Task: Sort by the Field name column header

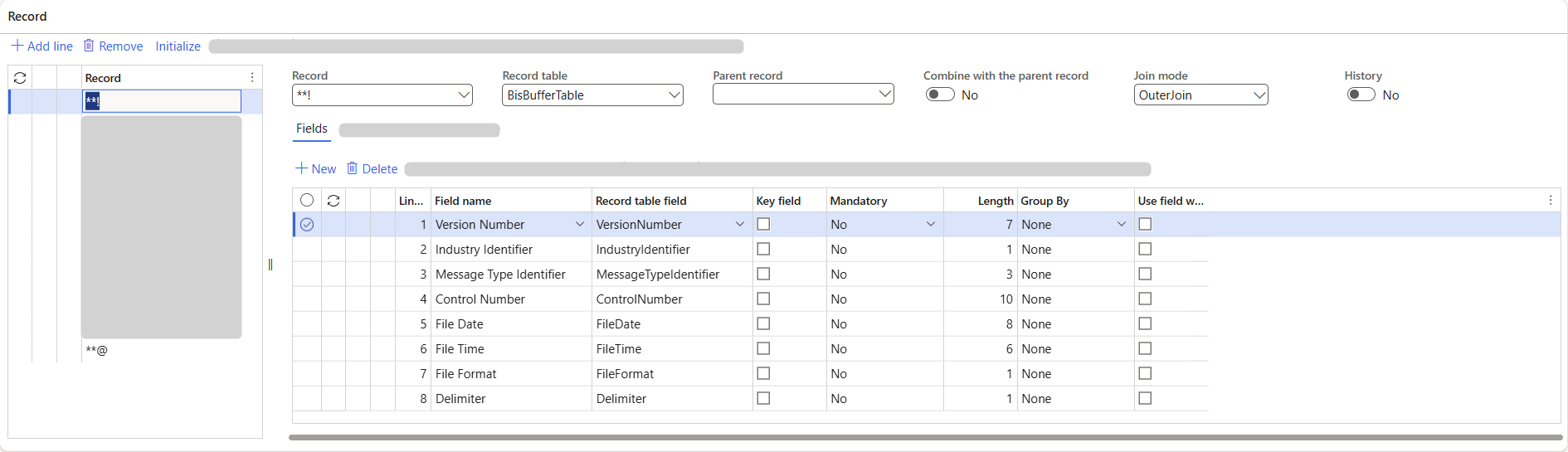Action: coord(463,201)
